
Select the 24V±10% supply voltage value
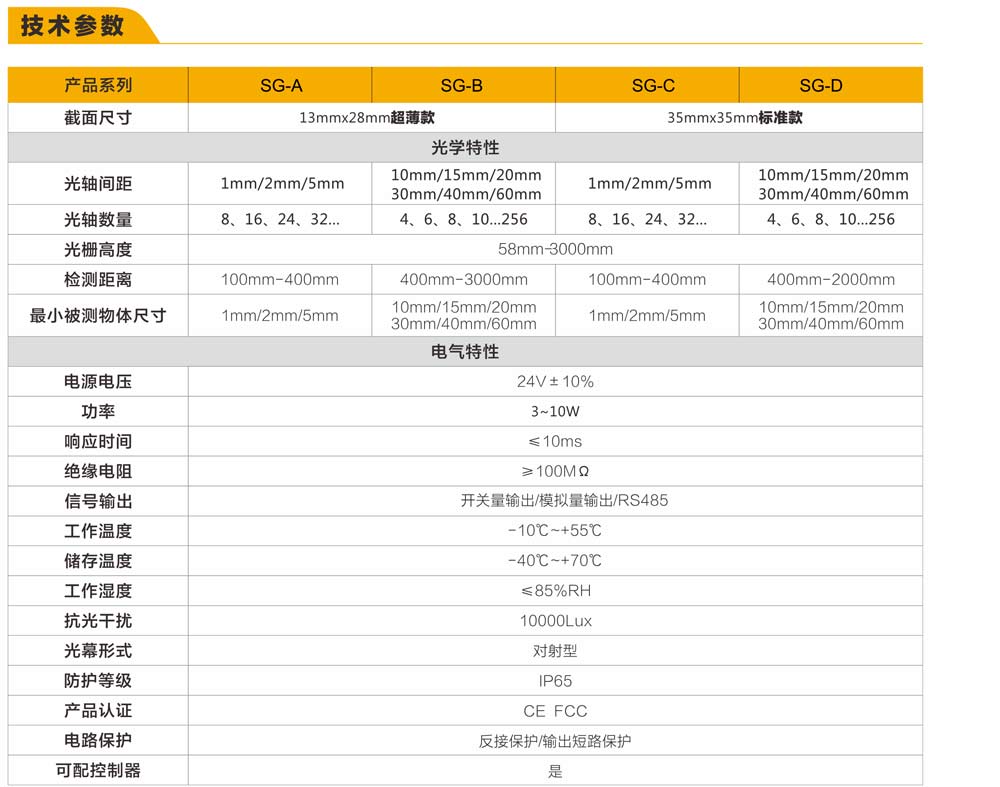pos(555,382)
